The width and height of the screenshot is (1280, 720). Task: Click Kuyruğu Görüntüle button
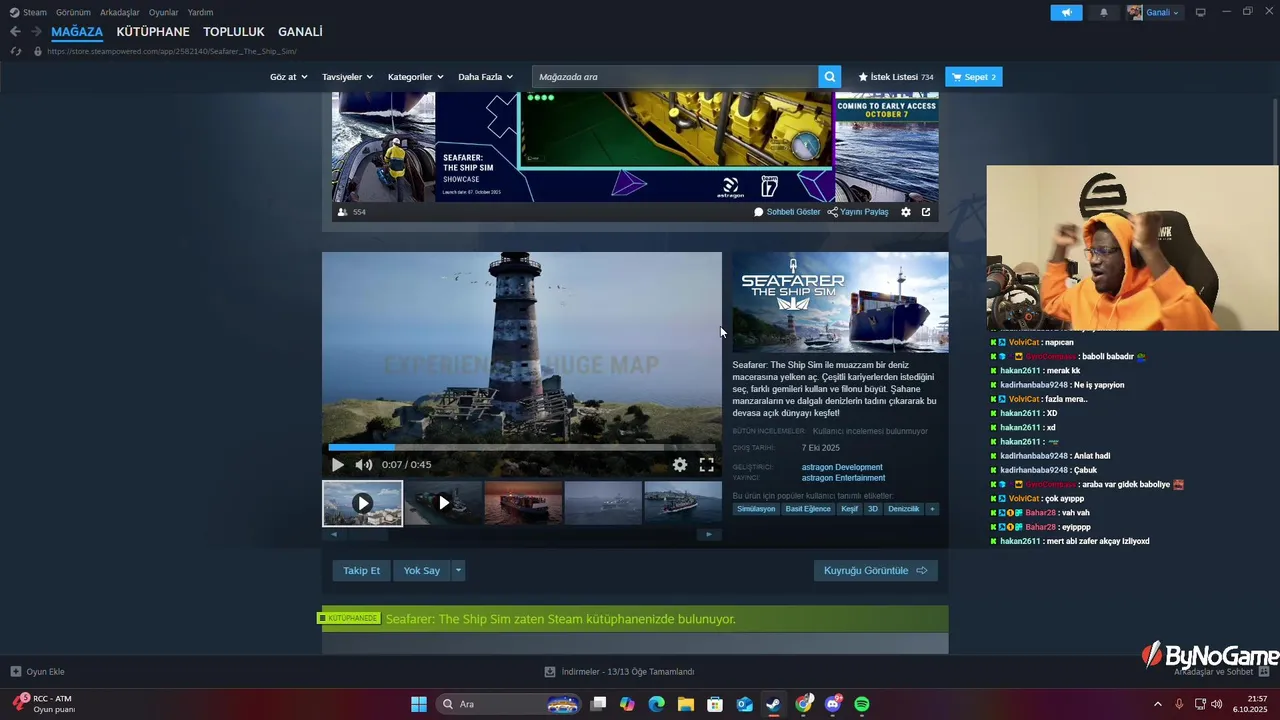coord(876,571)
